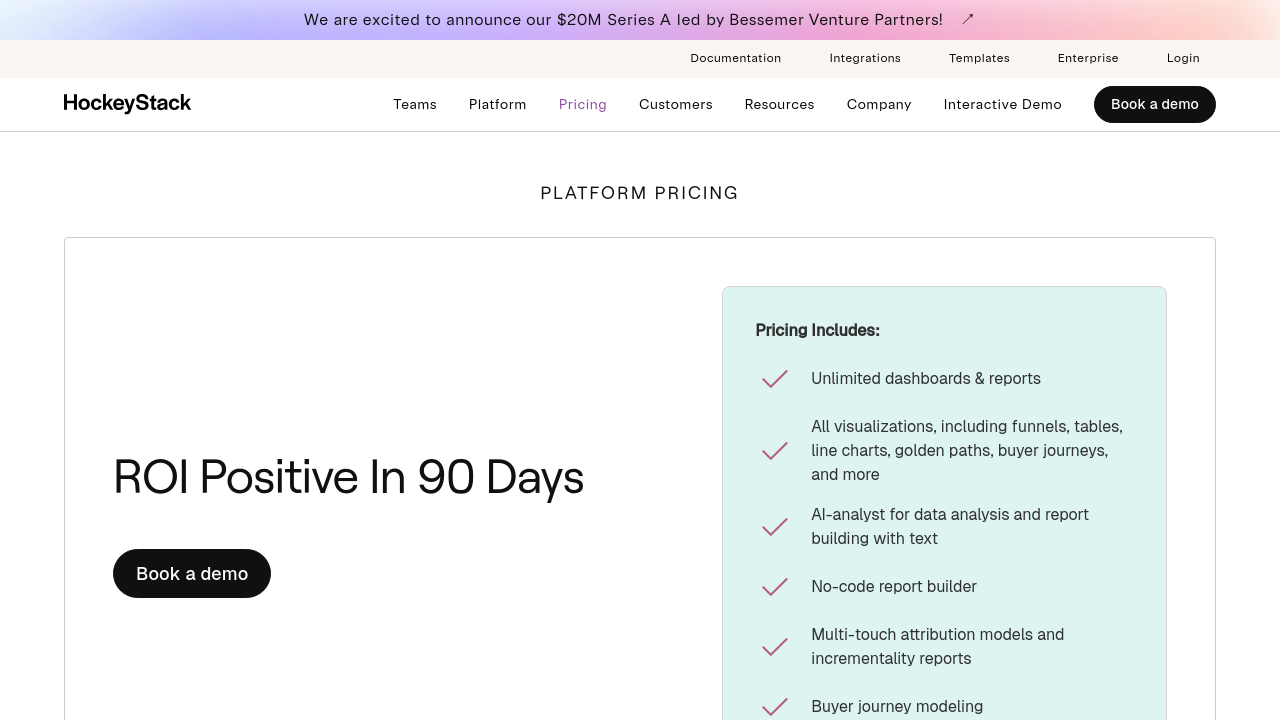Click checkmark beside Multi-touch attribution models
Viewport: 1280px width, 720px height.
click(x=775, y=647)
